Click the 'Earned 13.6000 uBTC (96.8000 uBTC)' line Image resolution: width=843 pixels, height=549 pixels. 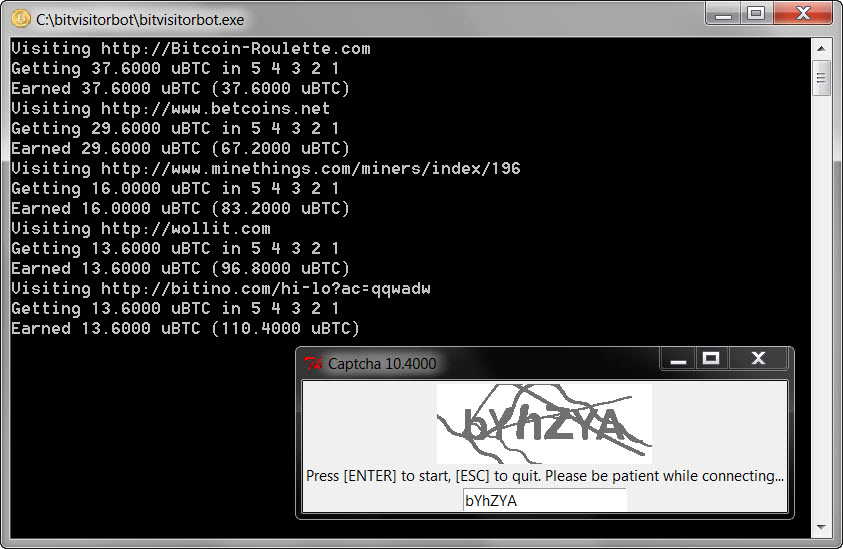(180, 269)
